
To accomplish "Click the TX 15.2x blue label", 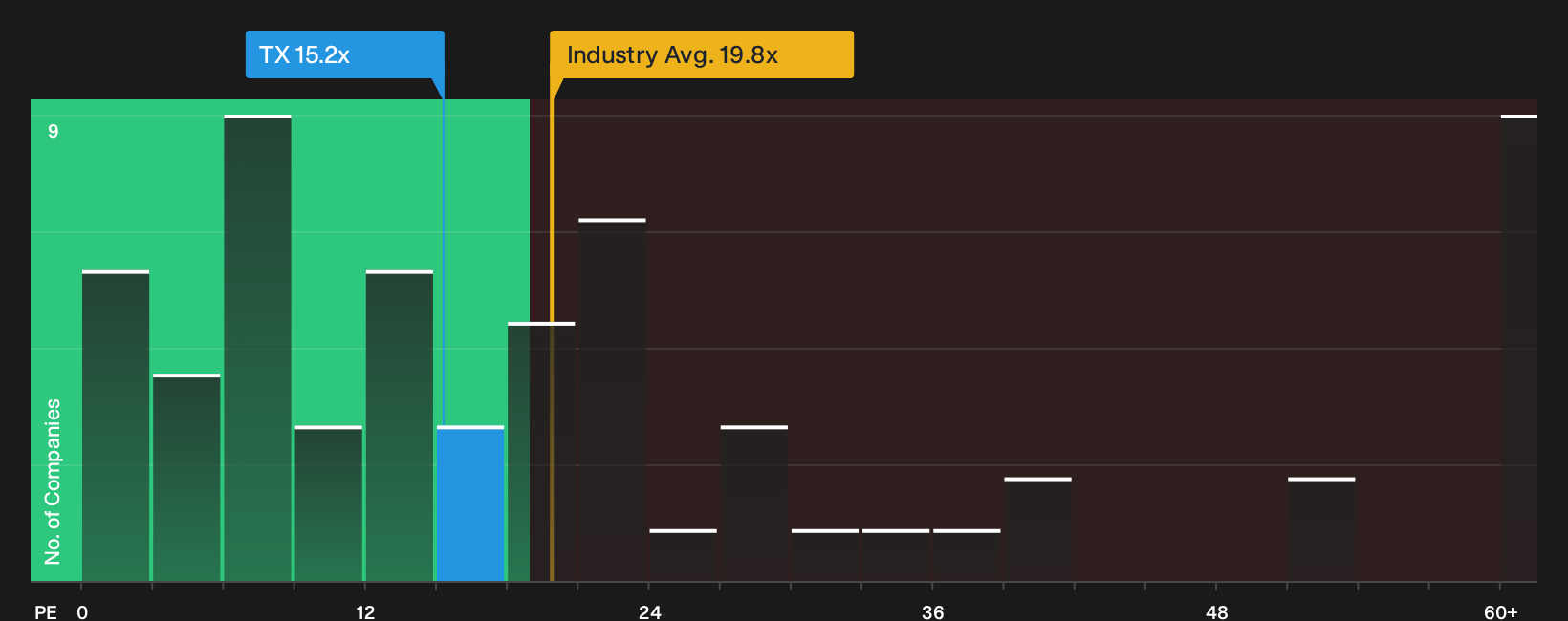I will pos(344,54).
